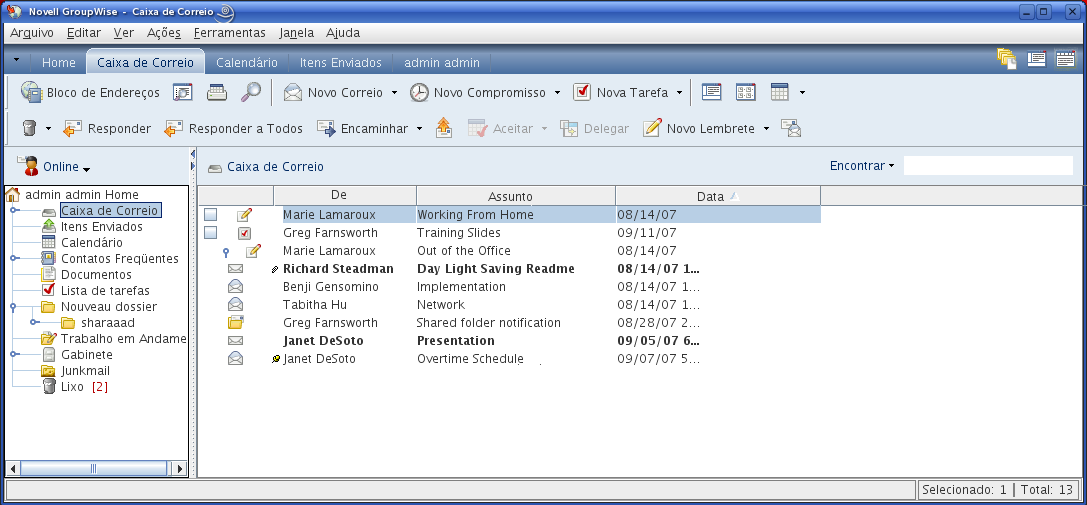Open the Encaminhar dropdown arrow
This screenshot has width=1087, height=505.
coord(419,129)
